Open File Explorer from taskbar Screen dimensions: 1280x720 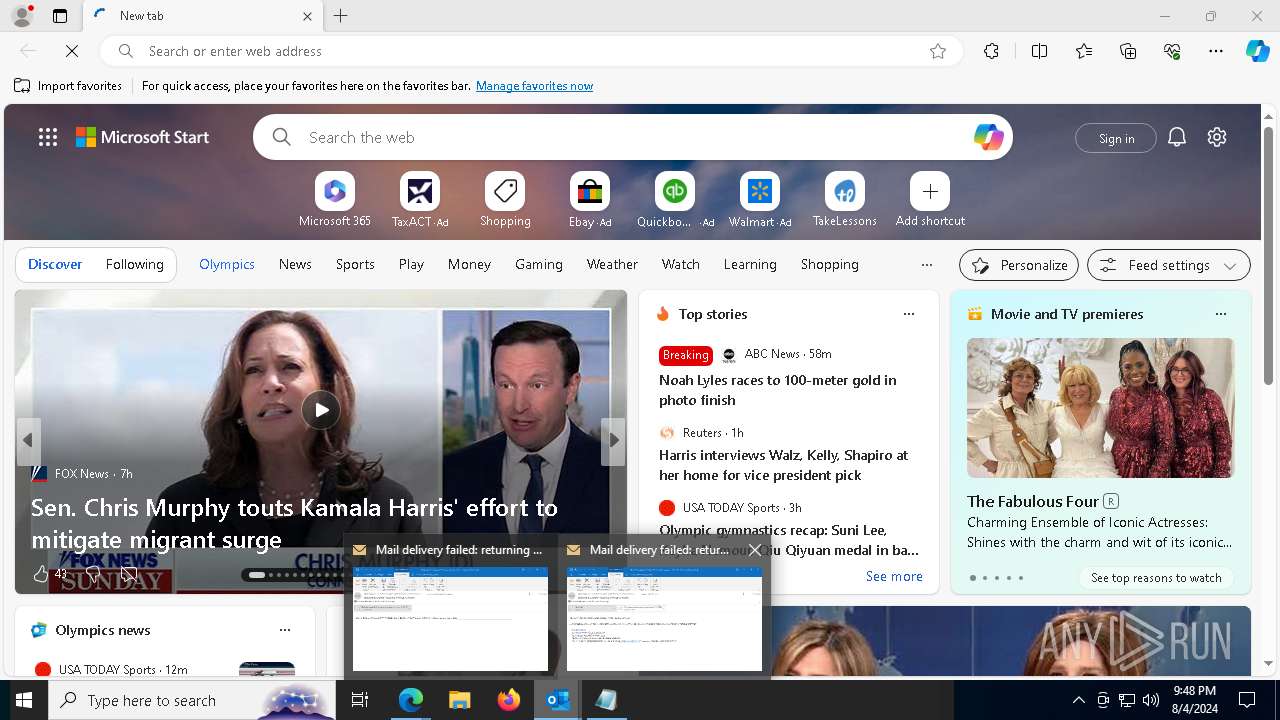(459, 700)
